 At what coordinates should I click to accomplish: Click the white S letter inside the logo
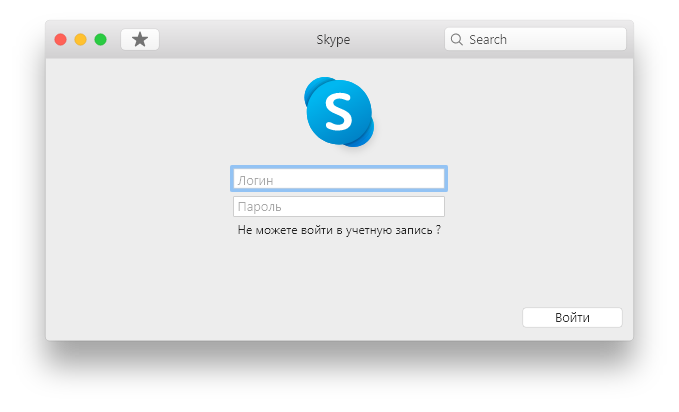pyautogui.click(x=339, y=113)
